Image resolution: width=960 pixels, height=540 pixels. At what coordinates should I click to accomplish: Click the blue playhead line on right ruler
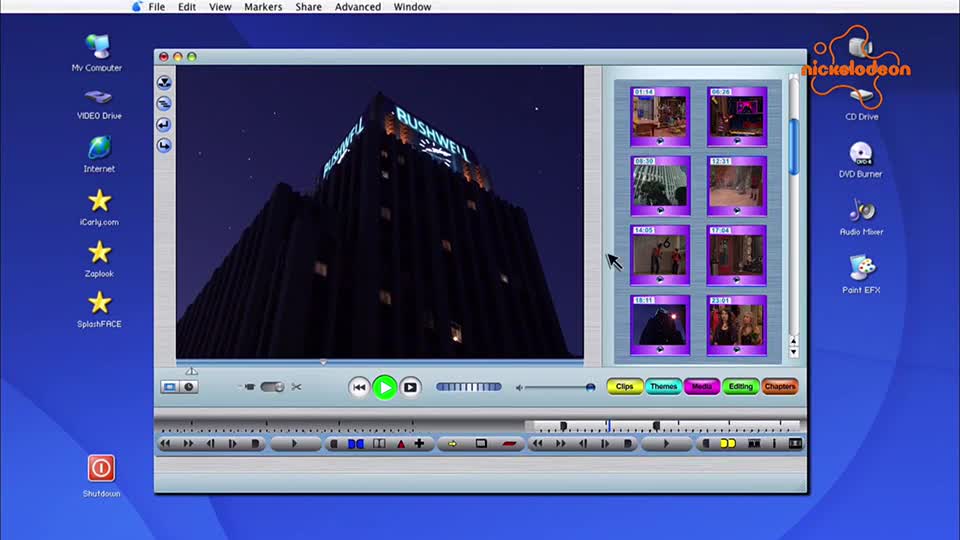[609, 425]
